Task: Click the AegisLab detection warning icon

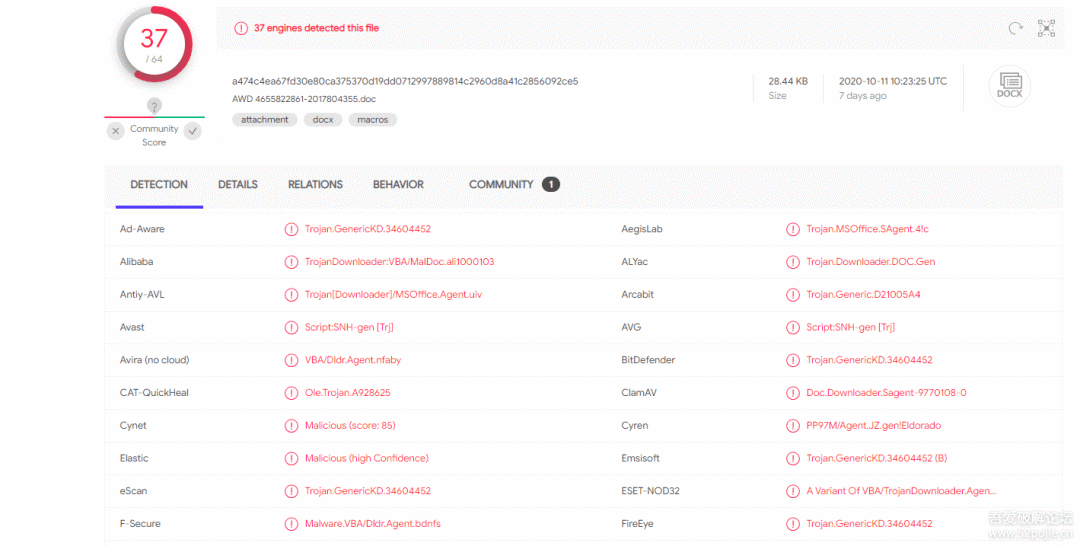Action: [793, 229]
